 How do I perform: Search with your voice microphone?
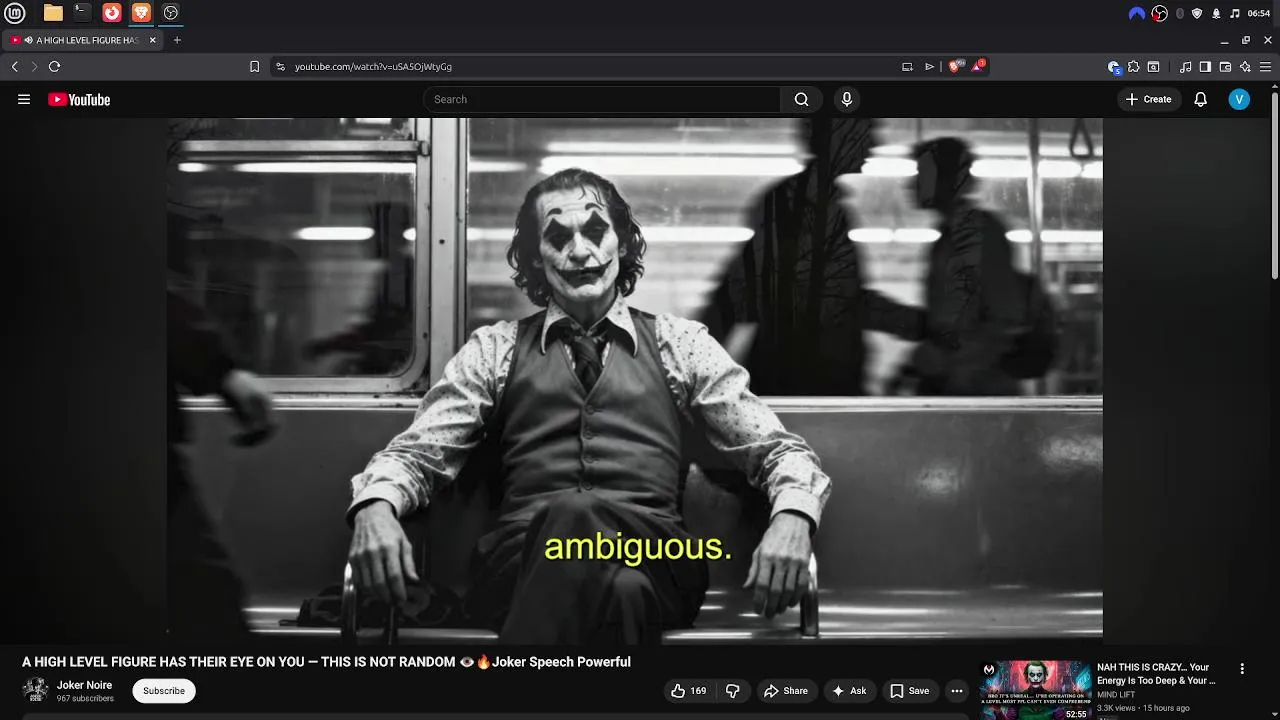click(x=847, y=99)
